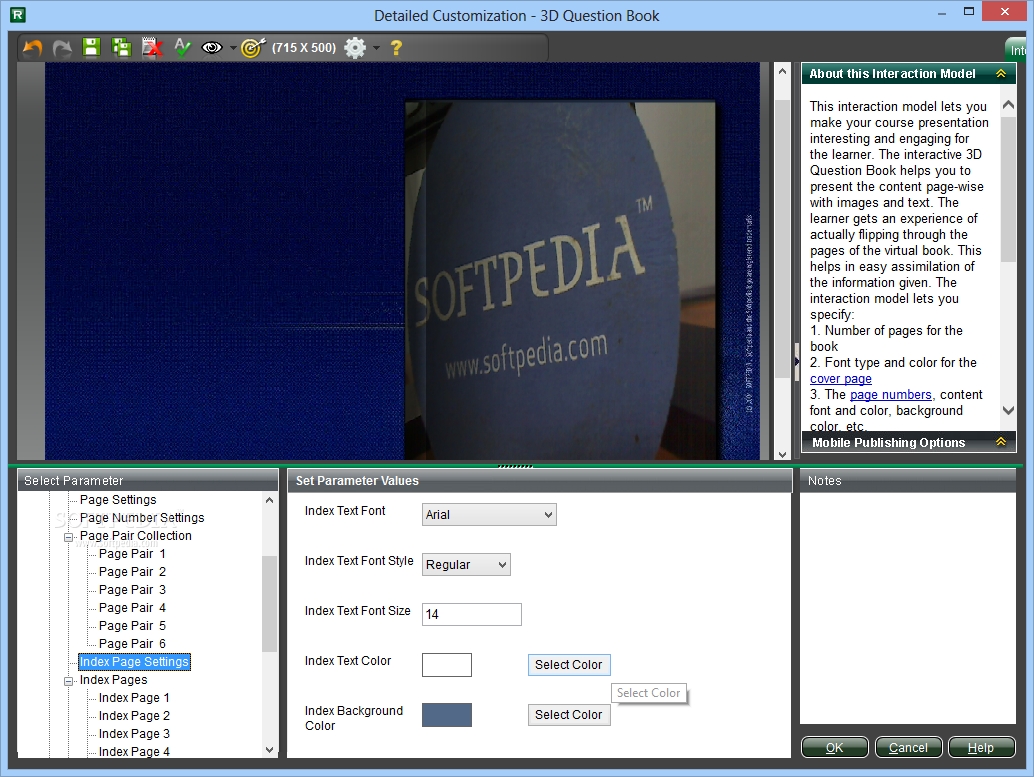Click preview area scroll up arrow
Image resolution: width=1034 pixels, height=777 pixels.
click(x=782, y=71)
